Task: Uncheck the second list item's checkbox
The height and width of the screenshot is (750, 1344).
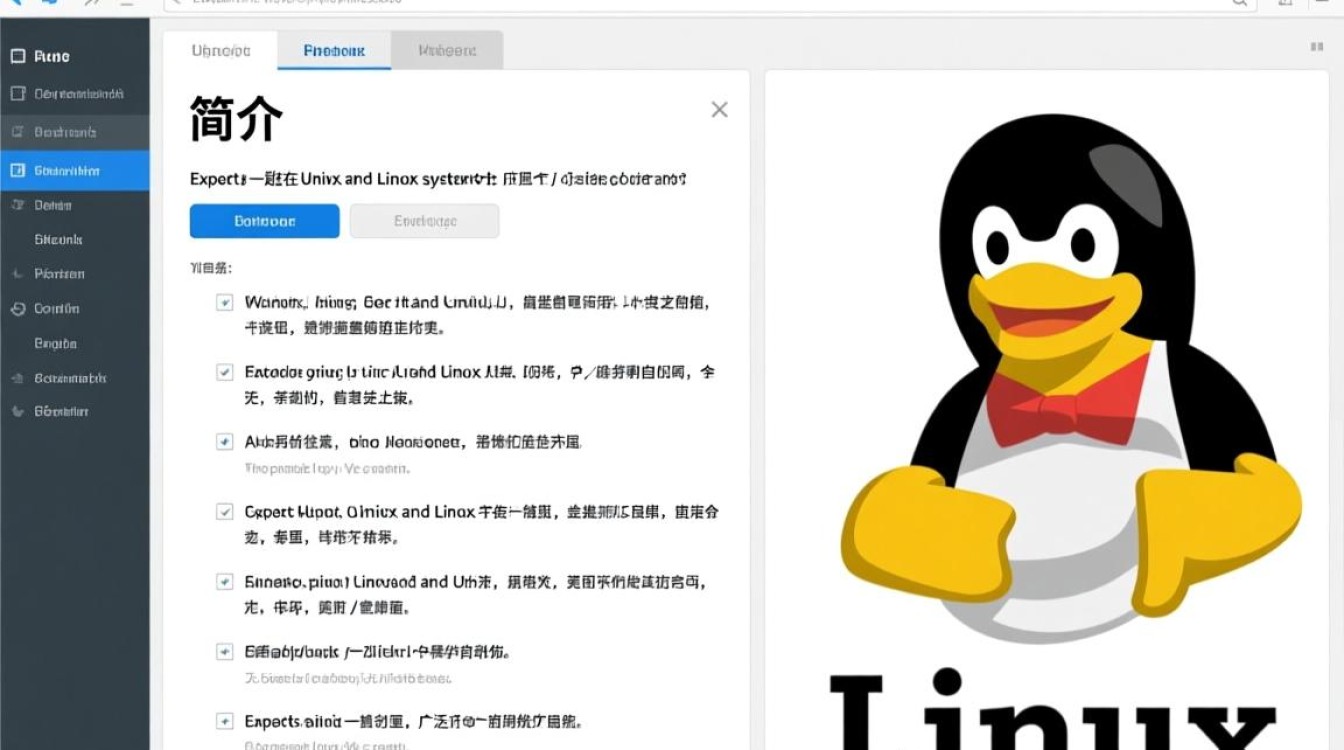Action: tap(224, 371)
